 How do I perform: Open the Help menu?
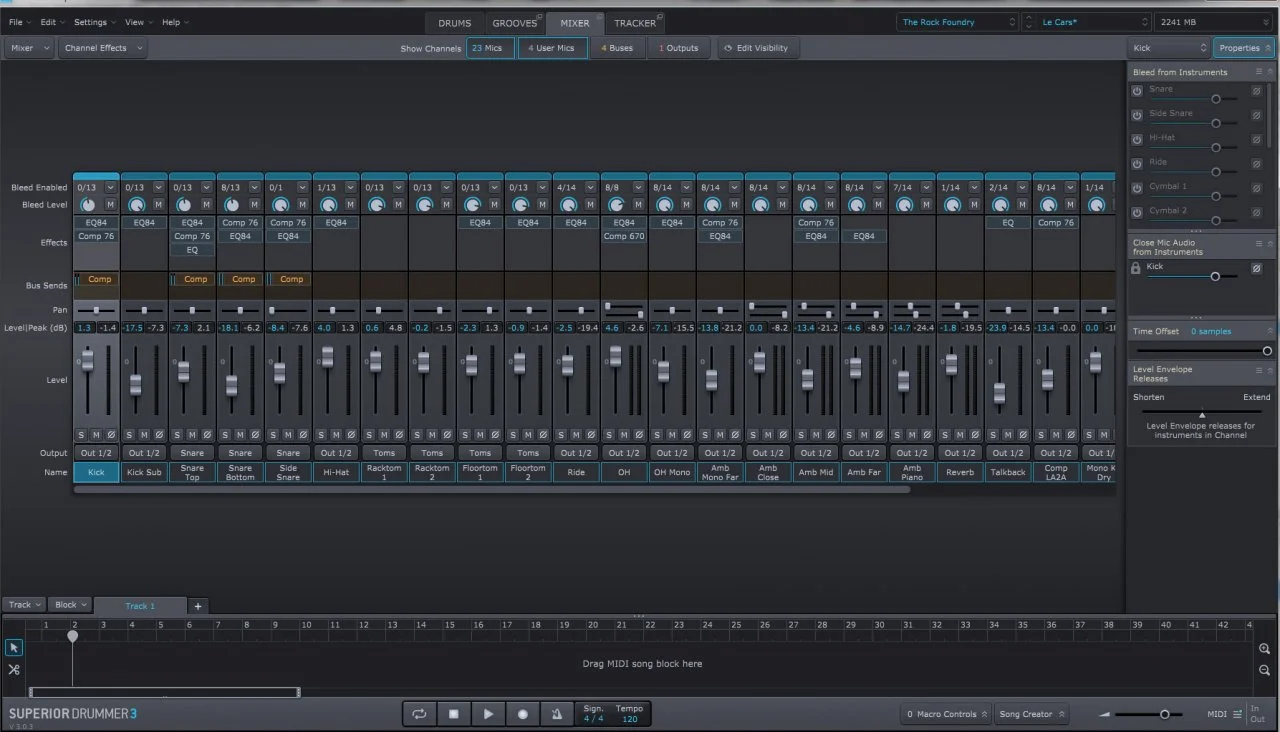click(x=175, y=22)
